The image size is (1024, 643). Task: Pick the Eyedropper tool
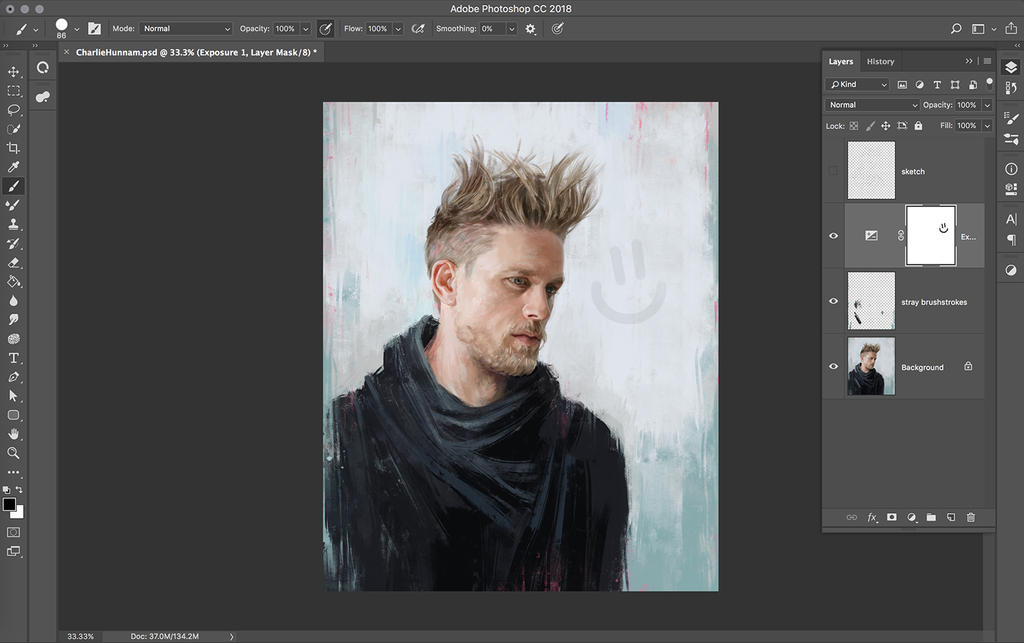(x=14, y=167)
